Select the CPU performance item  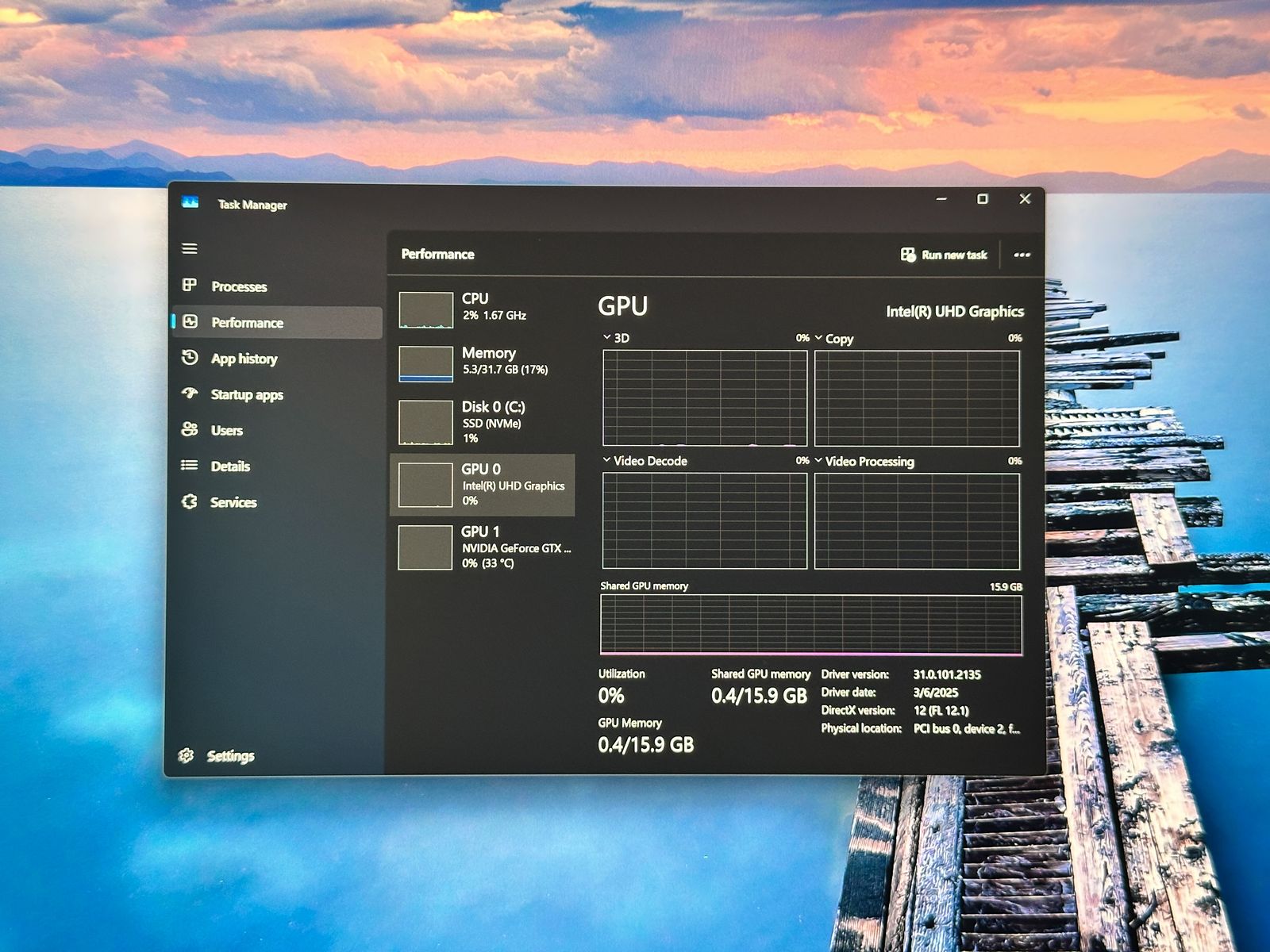pos(483,308)
